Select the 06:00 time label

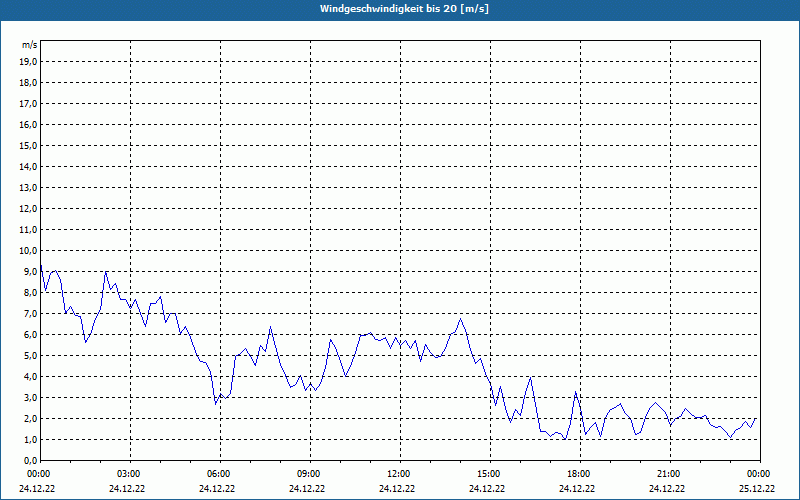(218, 474)
